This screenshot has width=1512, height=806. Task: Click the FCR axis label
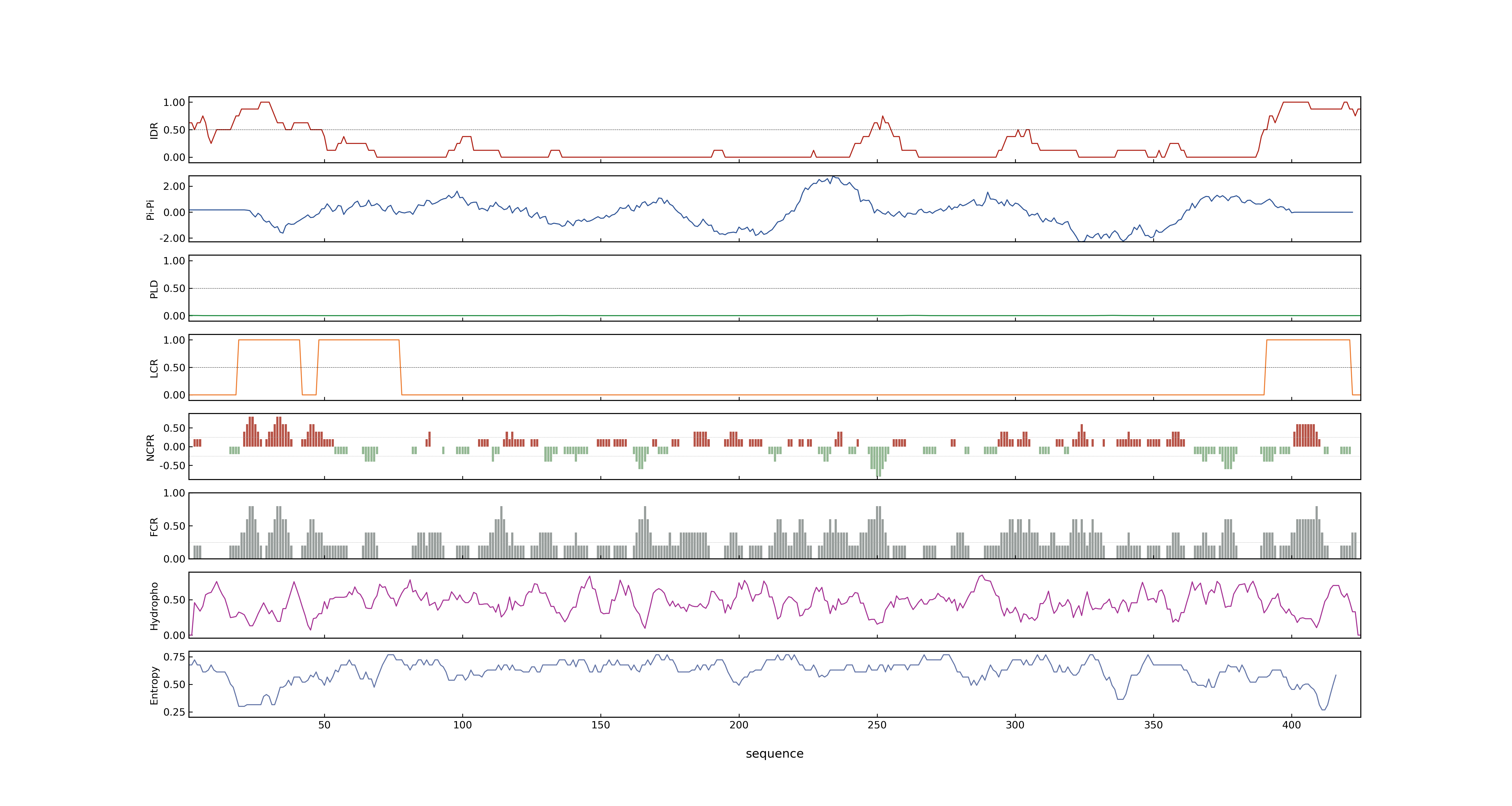(x=154, y=526)
